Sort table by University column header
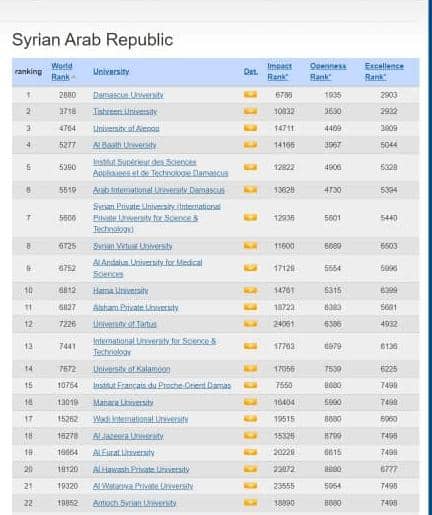Image resolution: width=432 pixels, height=515 pixels. click(111, 71)
